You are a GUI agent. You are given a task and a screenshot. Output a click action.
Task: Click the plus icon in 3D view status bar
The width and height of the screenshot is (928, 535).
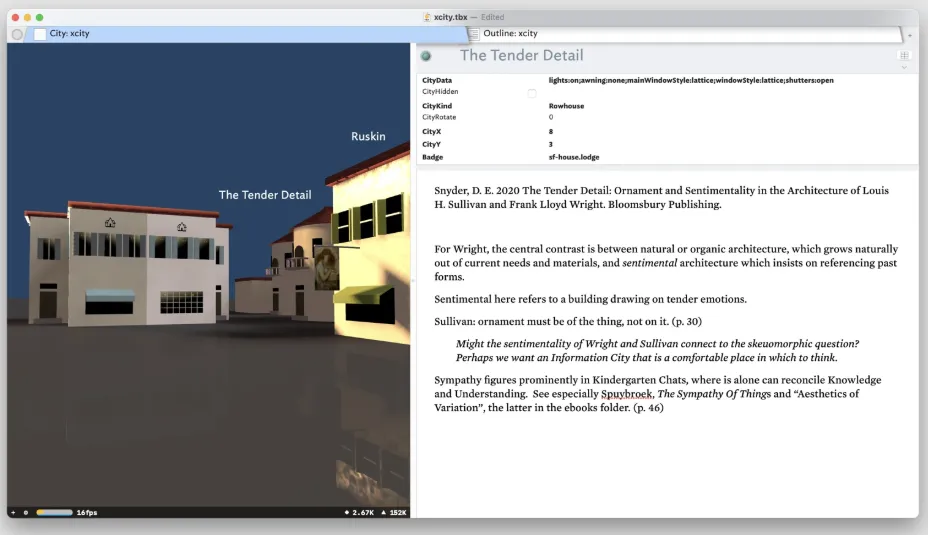13,513
